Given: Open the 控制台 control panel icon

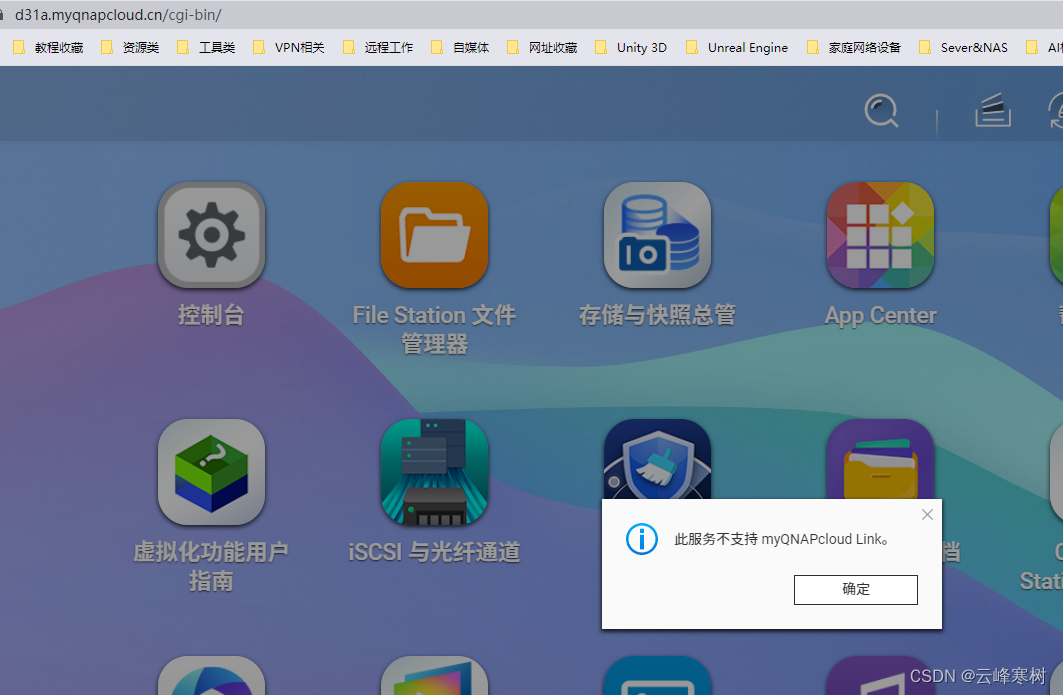Looking at the screenshot, I should click(x=212, y=235).
